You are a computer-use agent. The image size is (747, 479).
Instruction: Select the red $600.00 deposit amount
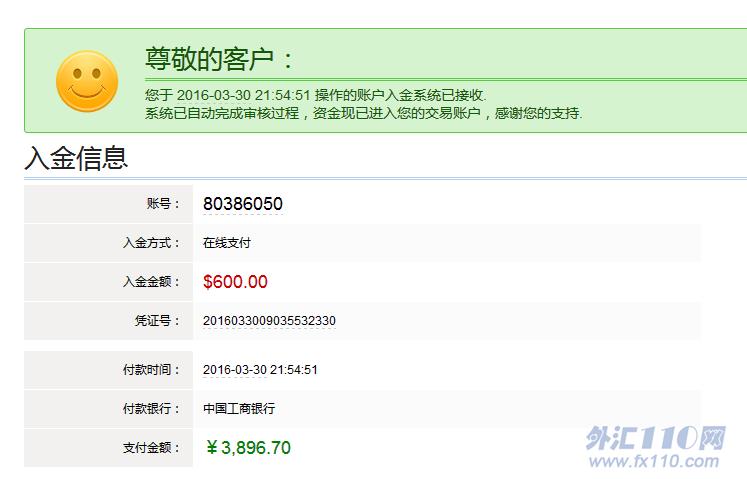235,282
